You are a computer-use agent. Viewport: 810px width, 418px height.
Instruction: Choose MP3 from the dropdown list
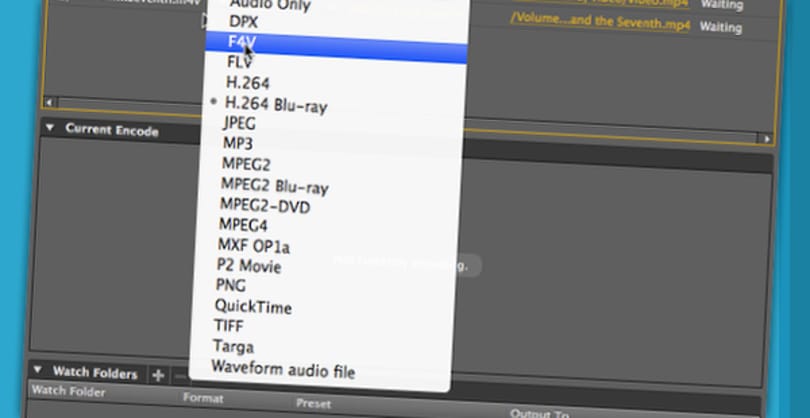(238, 143)
